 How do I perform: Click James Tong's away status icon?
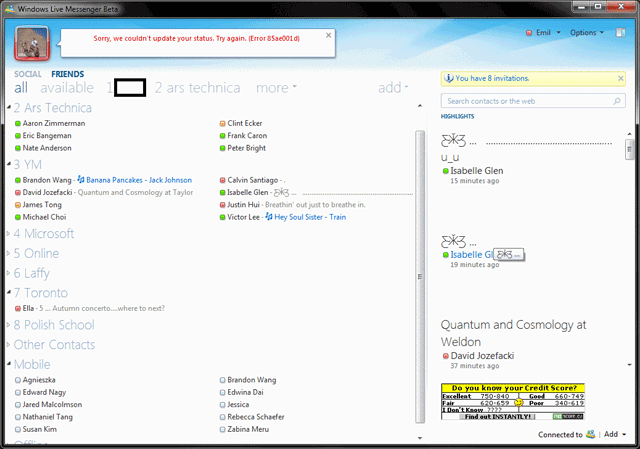click(18, 204)
